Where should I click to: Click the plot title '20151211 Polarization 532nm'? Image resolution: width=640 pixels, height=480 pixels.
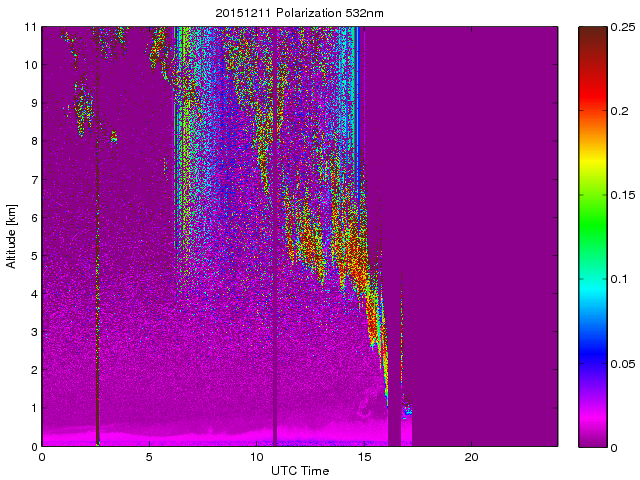pyautogui.click(x=300, y=13)
